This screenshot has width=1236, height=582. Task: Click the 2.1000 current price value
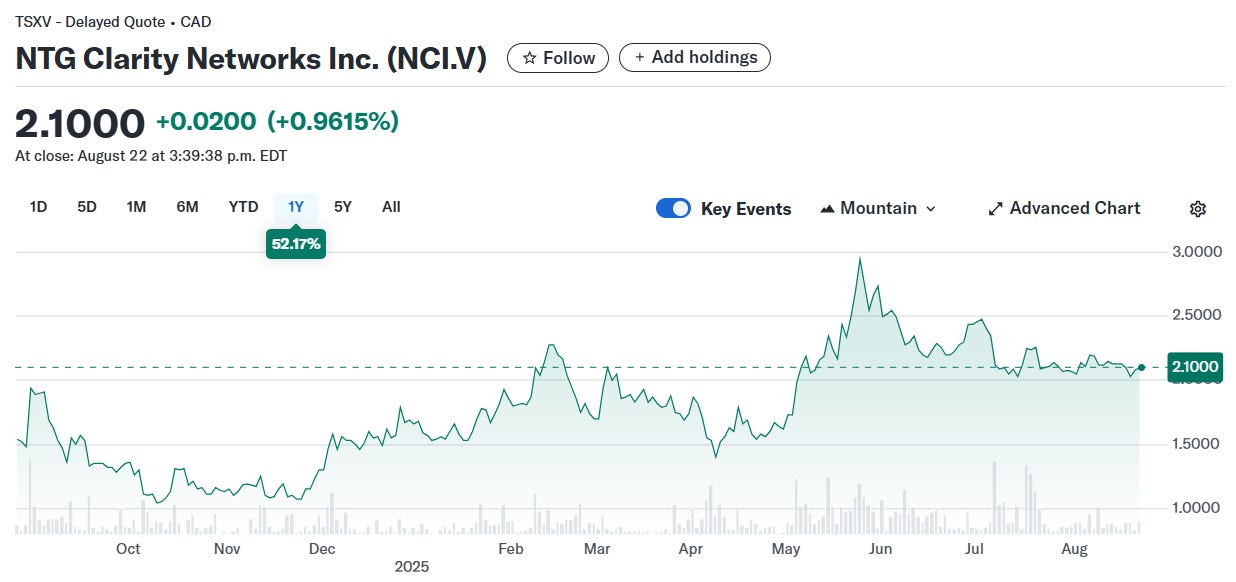(80, 123)
